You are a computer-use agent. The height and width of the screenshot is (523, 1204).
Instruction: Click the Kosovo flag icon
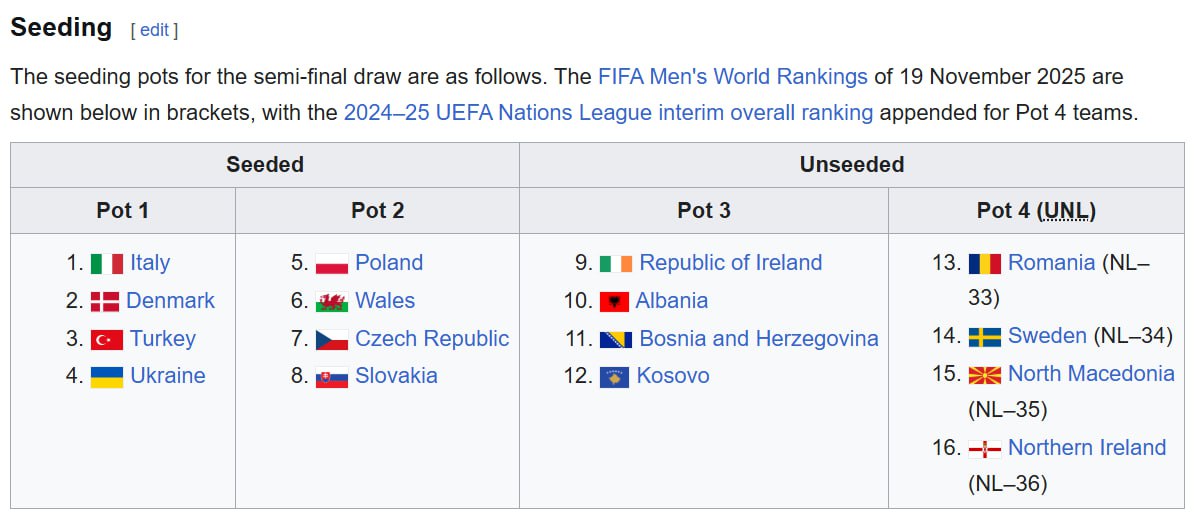click(614, 377)
